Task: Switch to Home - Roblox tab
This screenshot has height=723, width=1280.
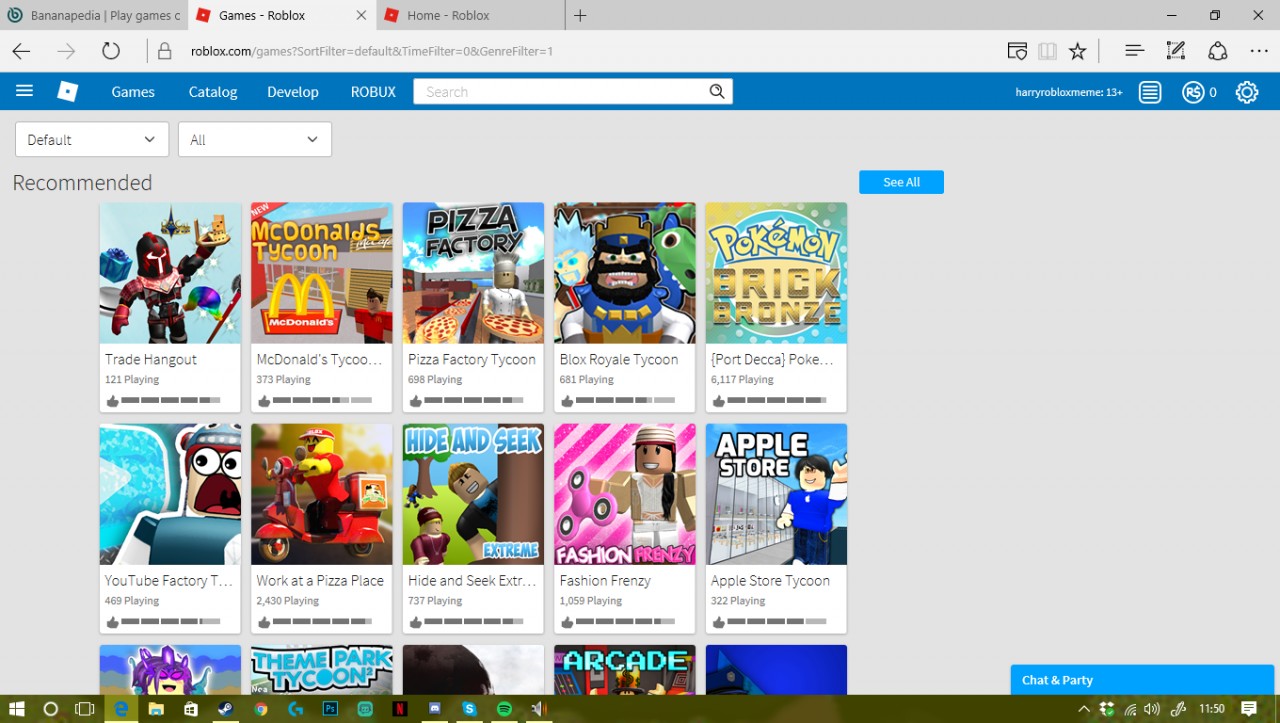Action: click(x=471, y=15)
